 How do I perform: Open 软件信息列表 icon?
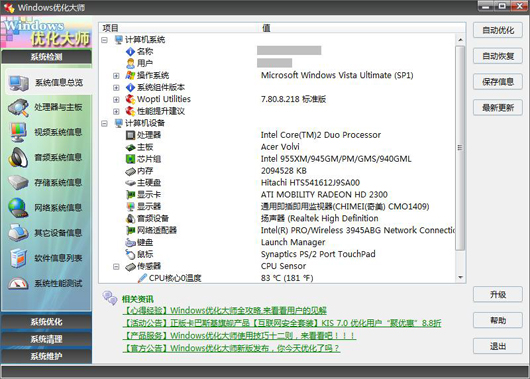(19, 258)
